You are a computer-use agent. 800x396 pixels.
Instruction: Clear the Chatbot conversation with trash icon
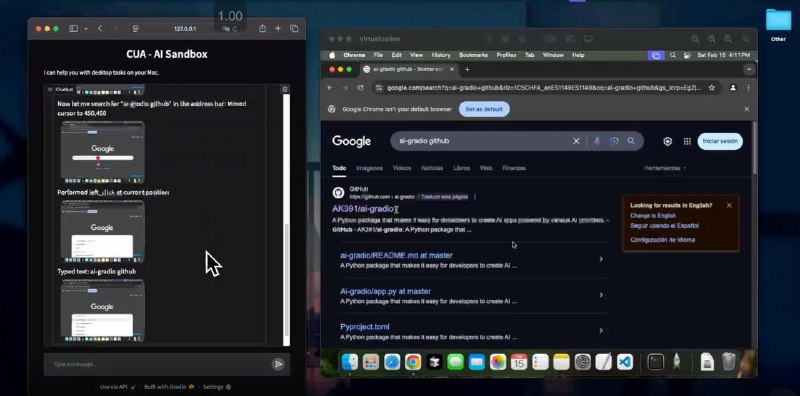click(285, 89)
